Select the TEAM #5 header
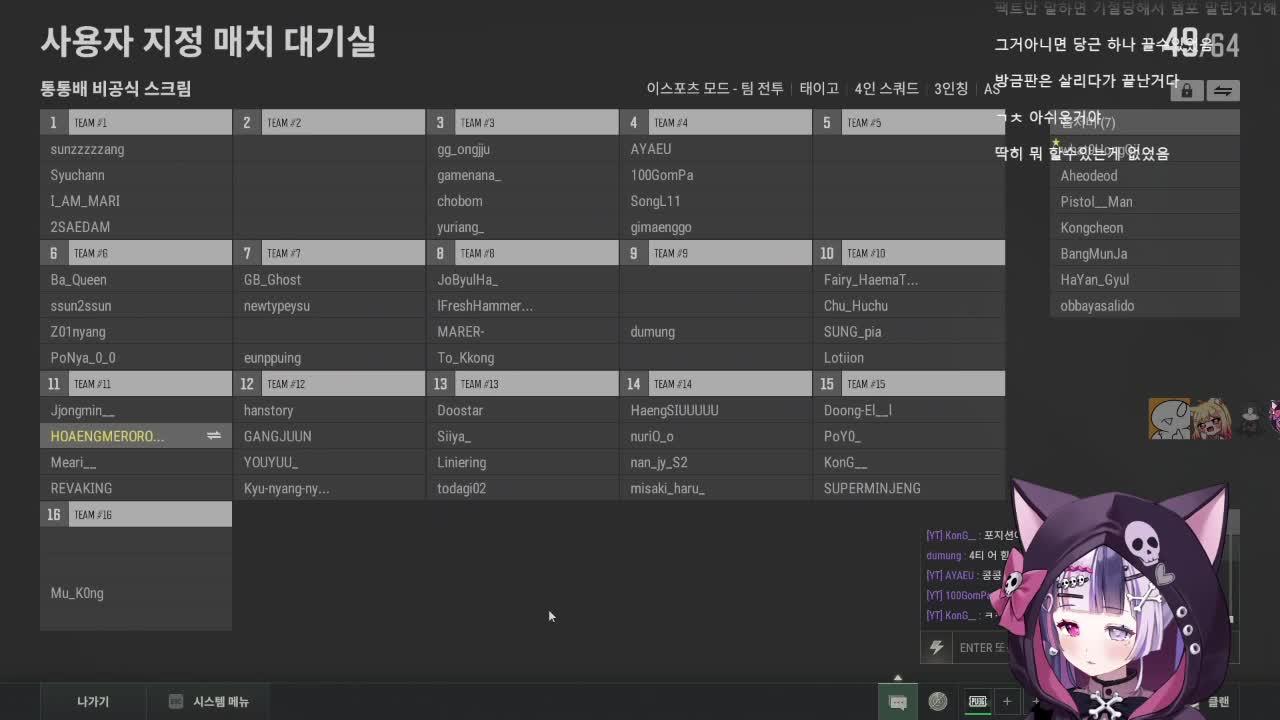This screenshot has width=1280, height=720. coord(909,122)
